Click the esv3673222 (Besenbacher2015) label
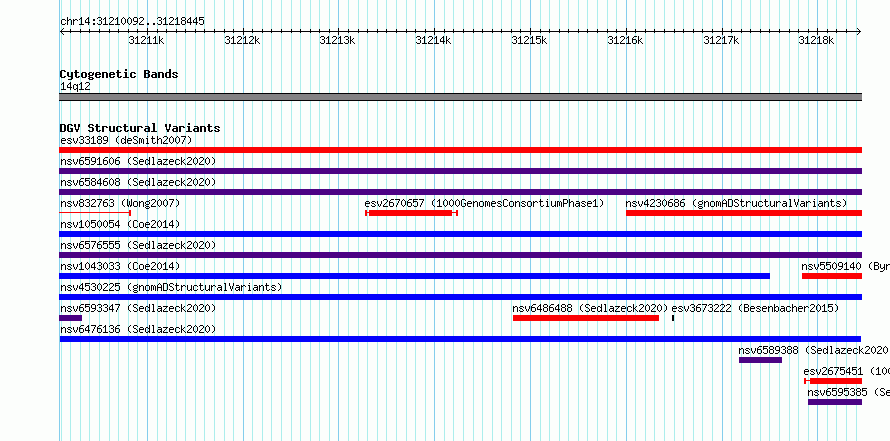Screen dimensions: 890x441 coord(755,308)
